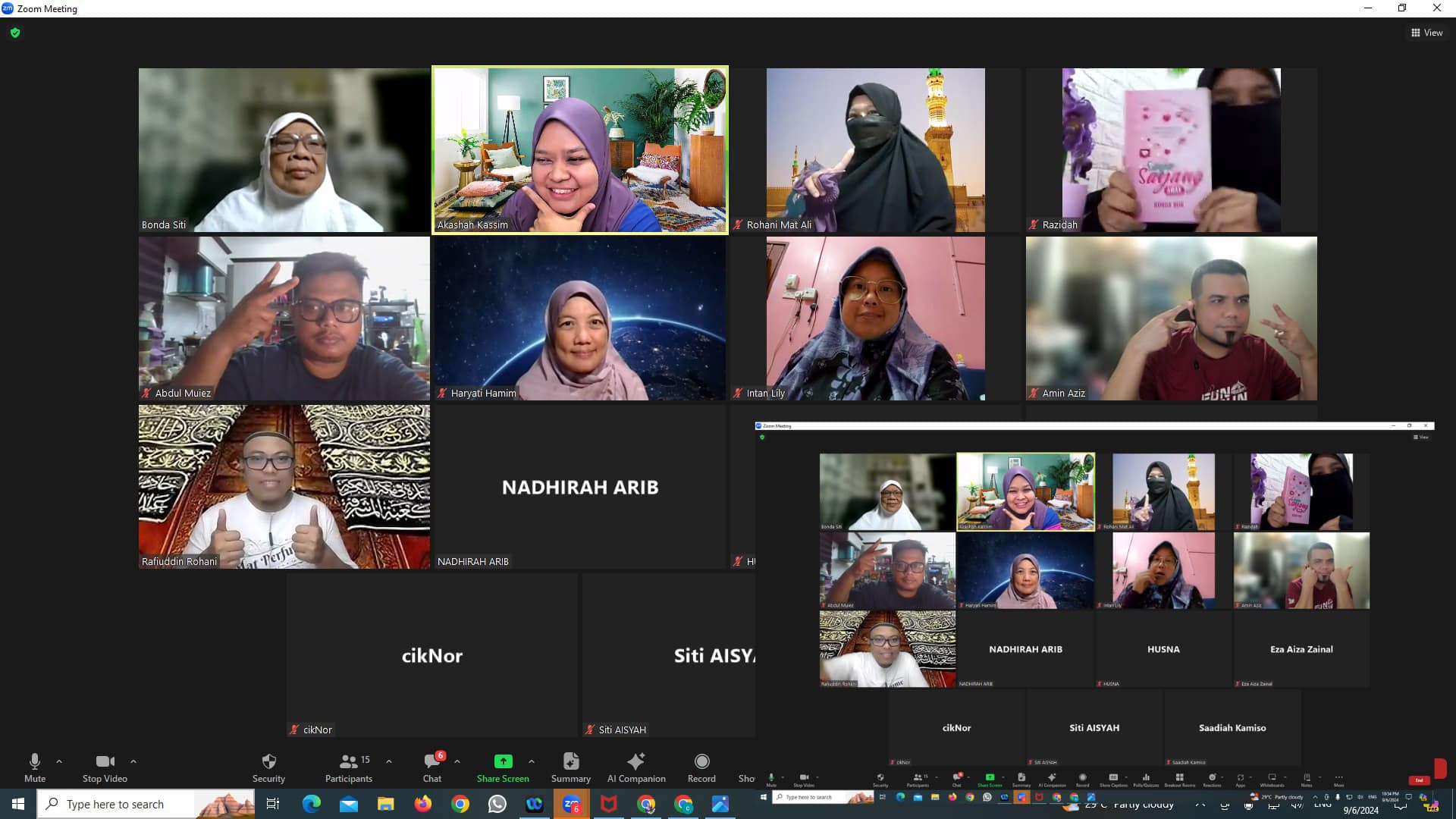The image size is (1456, 819).
Task: Expand audio options arrow beside Mute
Action: click(x=59, y=761)
